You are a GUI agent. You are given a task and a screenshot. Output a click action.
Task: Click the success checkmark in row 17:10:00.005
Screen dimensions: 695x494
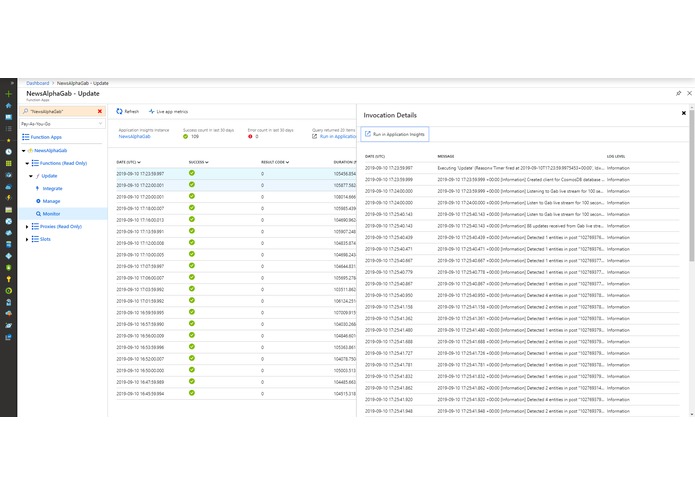(192, 254)
